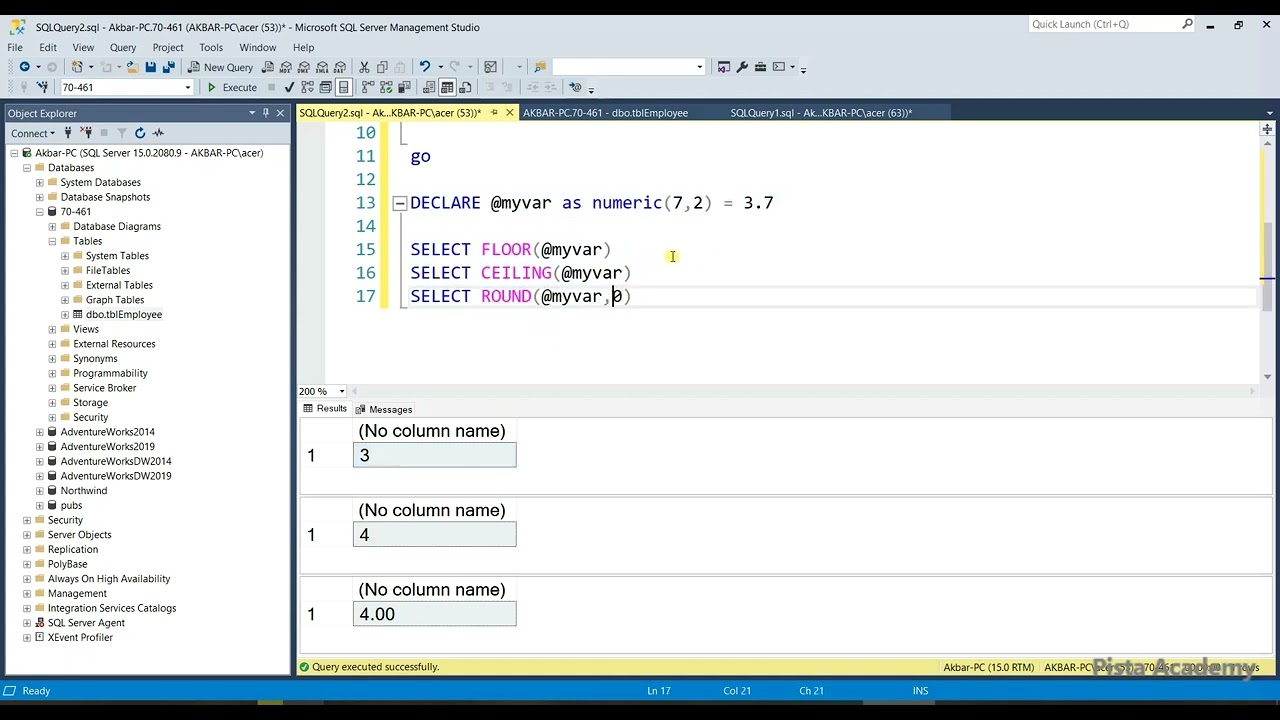This screenshot has width=1280, height=720.
Task: Select the result cell containing 4.00
Action: [x=435, y=614]
